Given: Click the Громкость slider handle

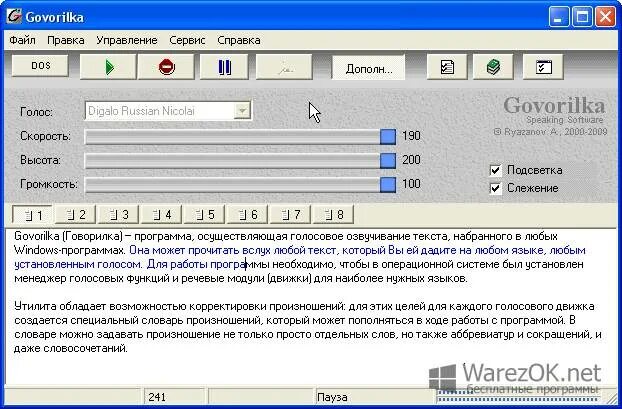Looking at the screenshot, I should [388, 184].
